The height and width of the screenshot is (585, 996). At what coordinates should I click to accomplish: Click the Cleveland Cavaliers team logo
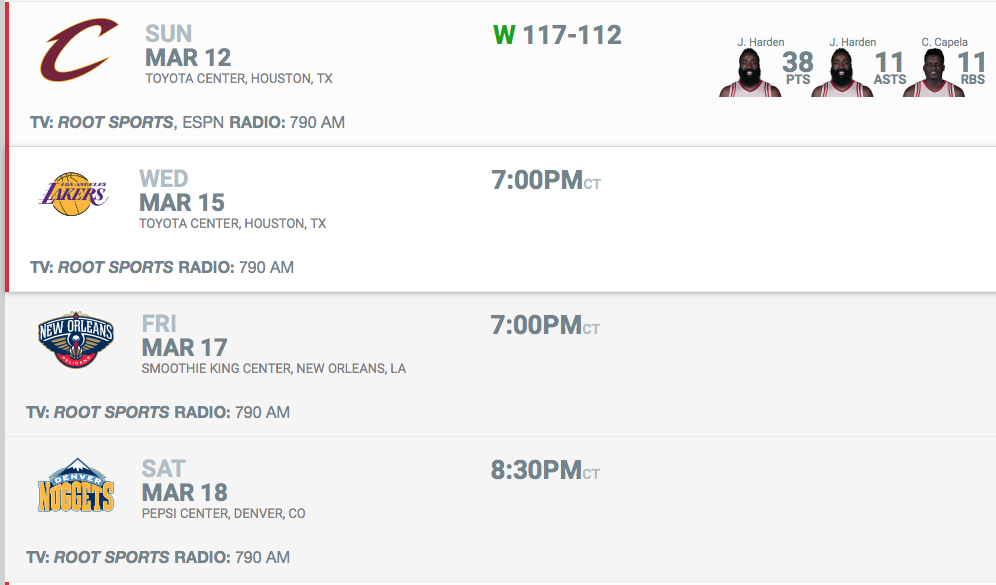click(79, 52)
